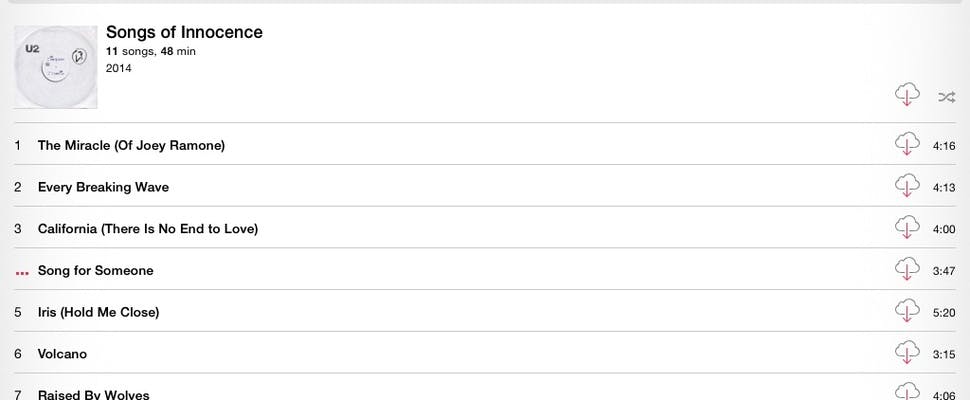Click the now-playing dots indicator
The width and height of the screenshot is (970, 400).
22,272
